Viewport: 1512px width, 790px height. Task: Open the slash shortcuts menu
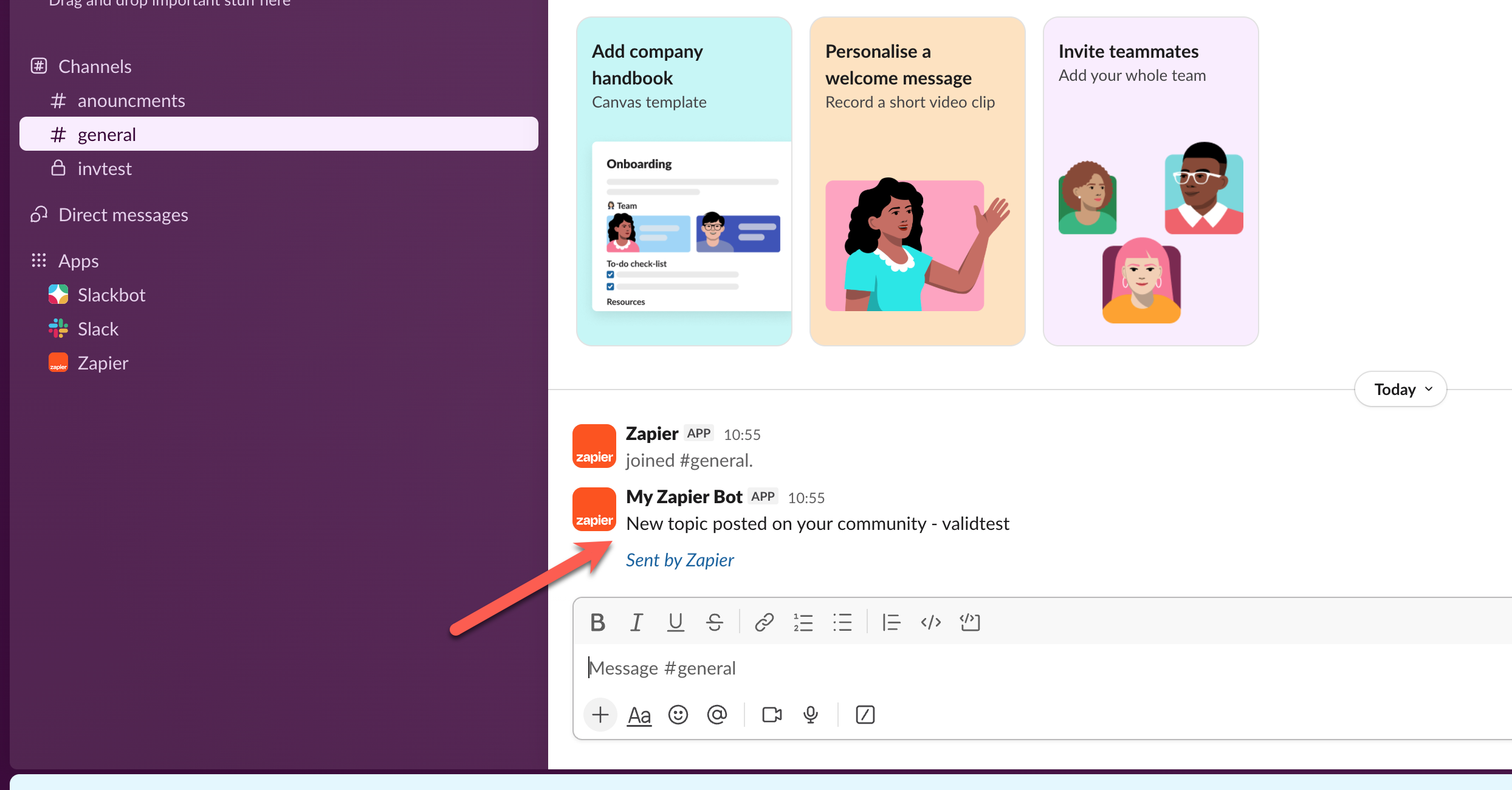tap(865, 715)
